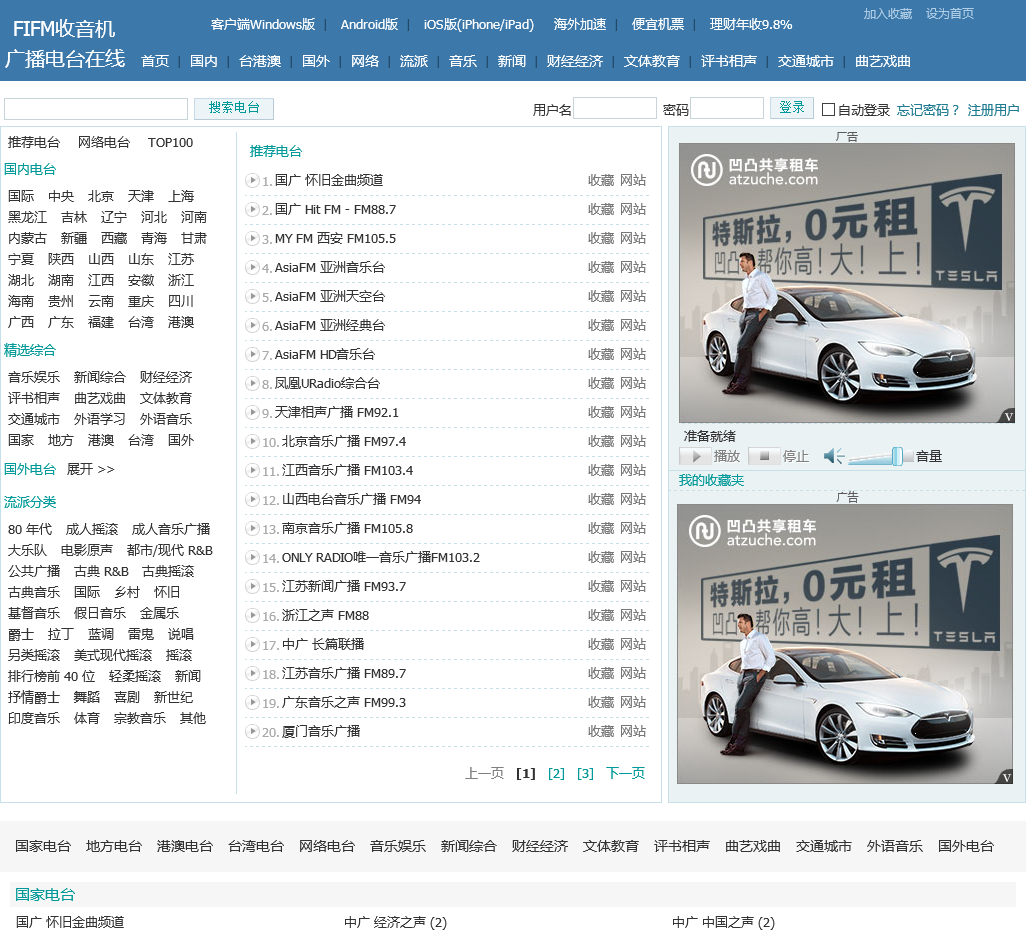
Task: Click the upper Tesla 凹凸共享租车 advertisement
Action: [x=847, y=283]
